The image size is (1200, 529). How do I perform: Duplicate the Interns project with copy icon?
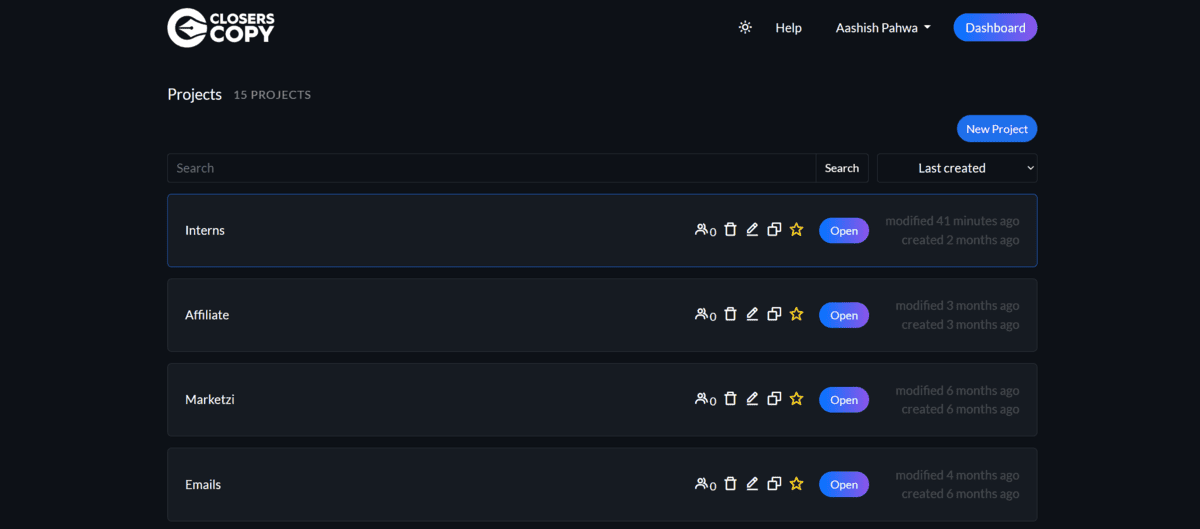tap(774, 230)
